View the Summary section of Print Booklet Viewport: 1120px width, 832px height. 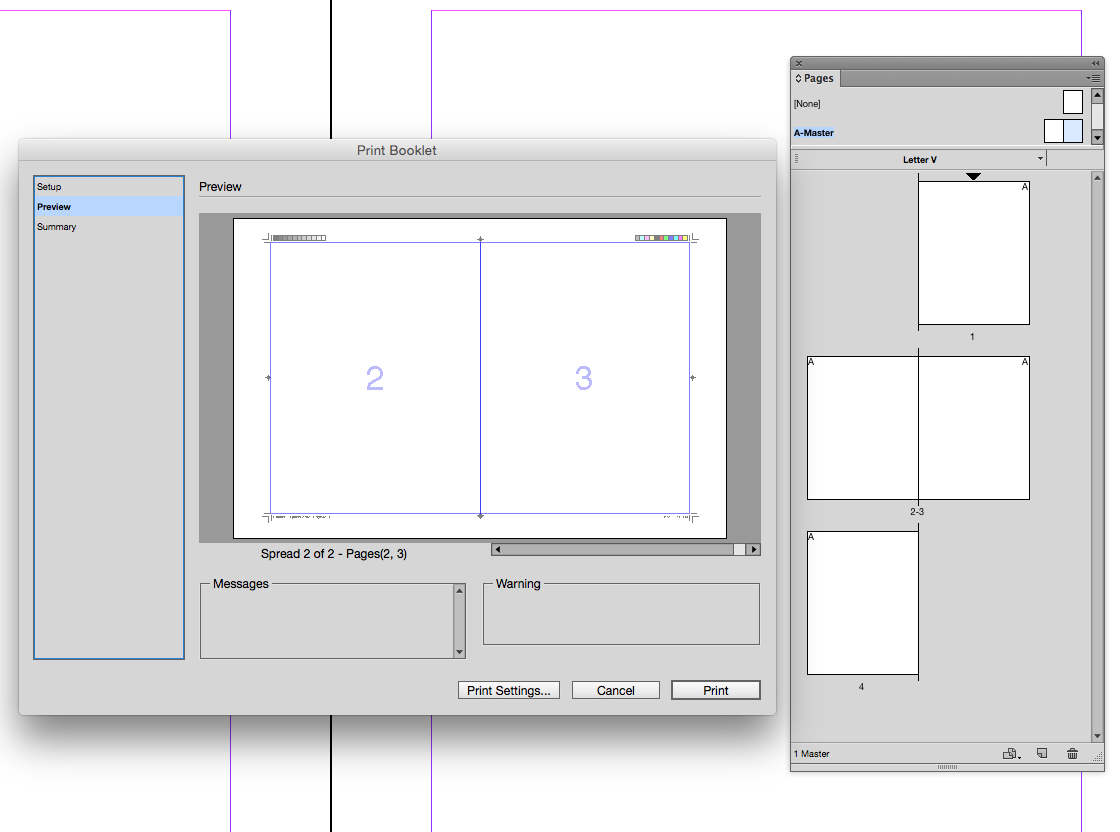click(56, 227)
